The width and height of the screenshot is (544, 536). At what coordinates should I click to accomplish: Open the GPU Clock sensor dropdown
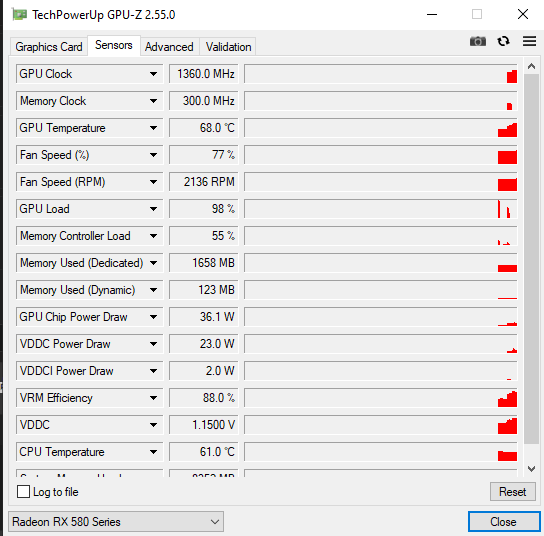89,74
